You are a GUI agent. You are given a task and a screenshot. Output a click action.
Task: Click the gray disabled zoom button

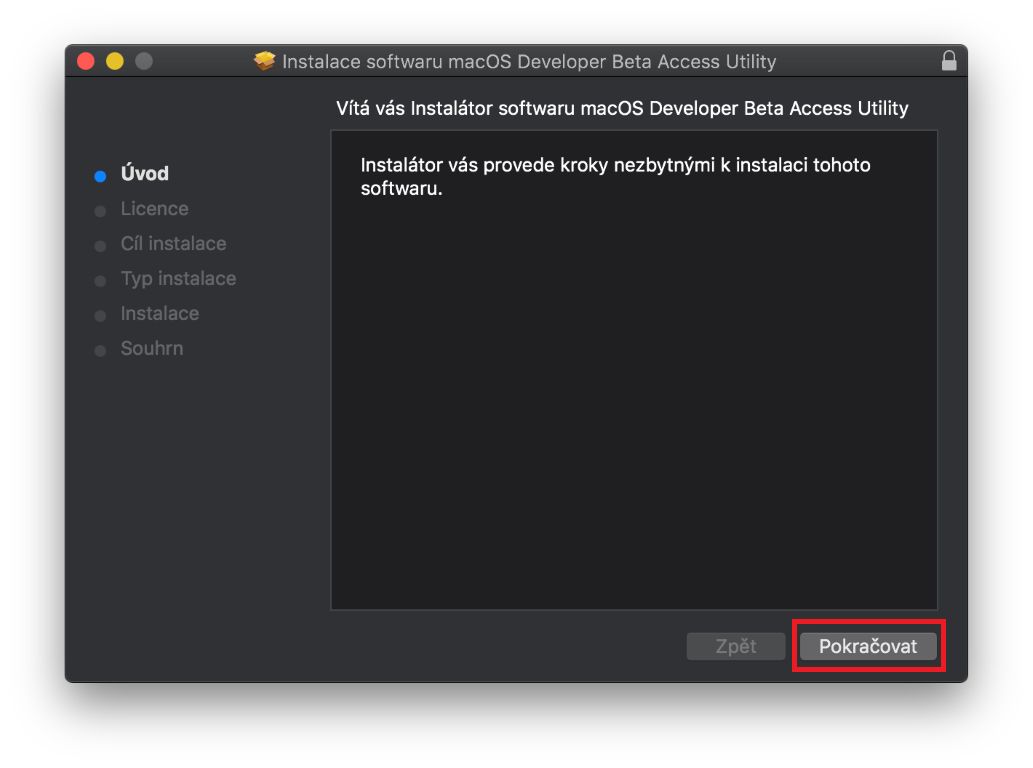coord(144,61)
